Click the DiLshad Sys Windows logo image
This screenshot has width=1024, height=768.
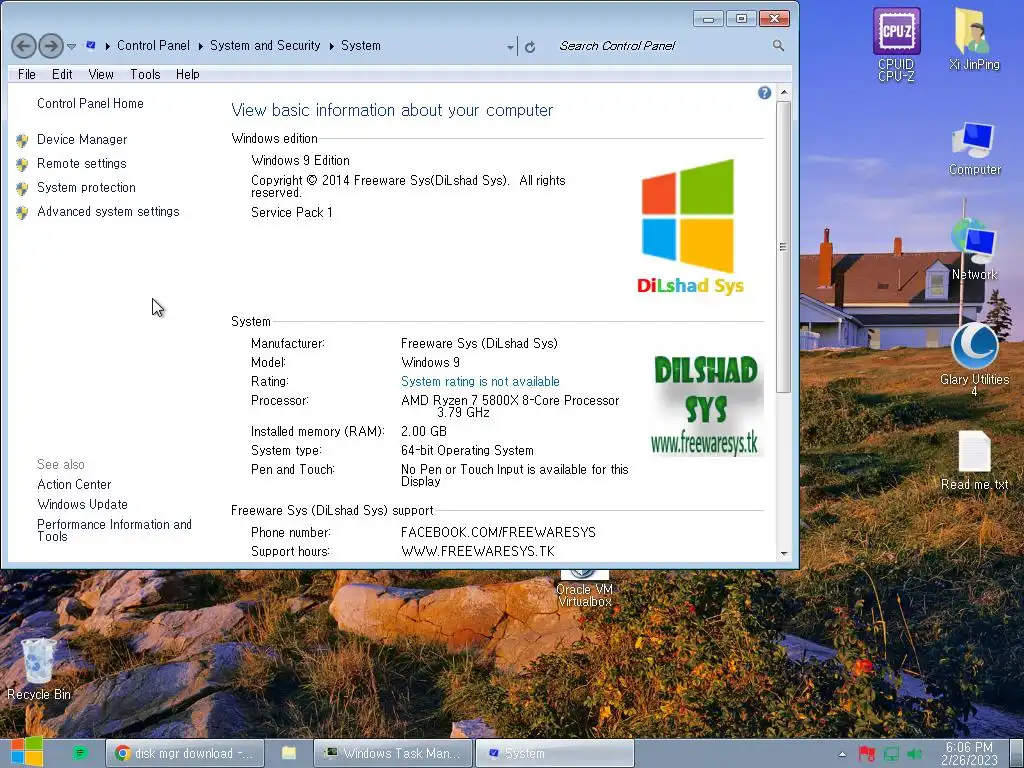point(690,227)
